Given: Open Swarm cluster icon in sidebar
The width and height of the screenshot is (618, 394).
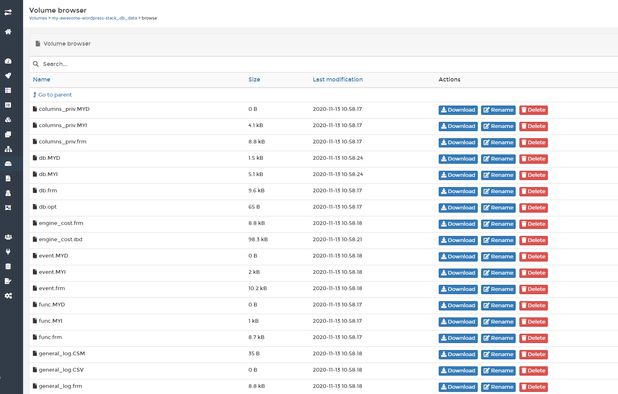Looking at the screenshot, I should [8, 208].
